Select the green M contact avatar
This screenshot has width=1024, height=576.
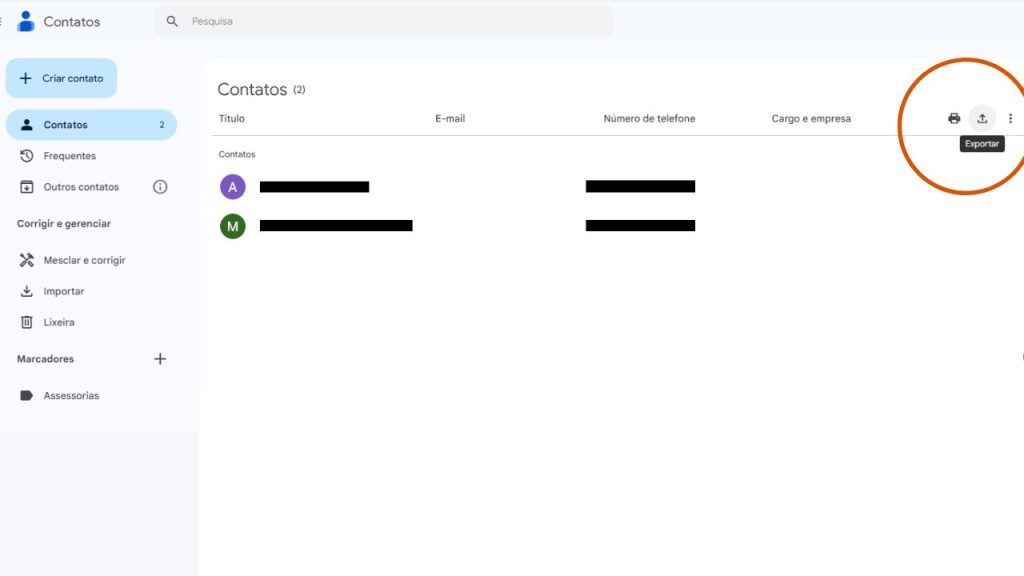233,225
